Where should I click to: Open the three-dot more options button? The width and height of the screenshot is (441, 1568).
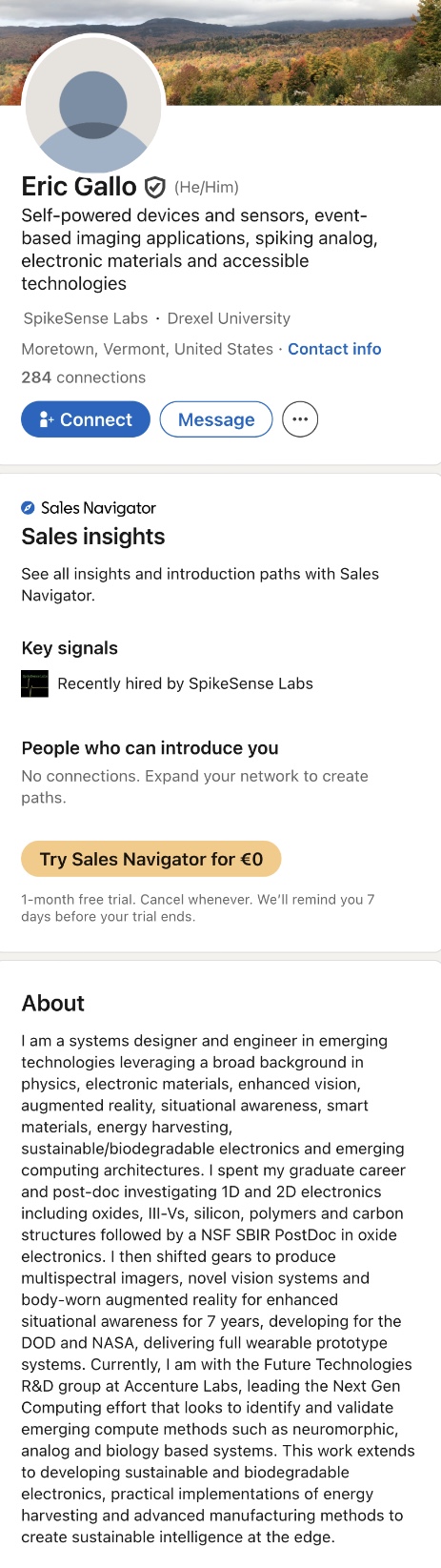pos(300,419)
